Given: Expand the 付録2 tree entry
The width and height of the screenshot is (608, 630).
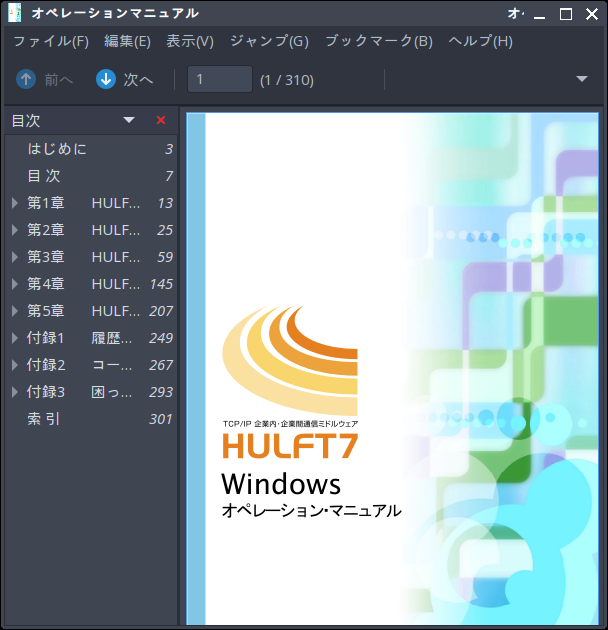Looking at the screenshot, I should pyautogui.click(x=15, y=365).
